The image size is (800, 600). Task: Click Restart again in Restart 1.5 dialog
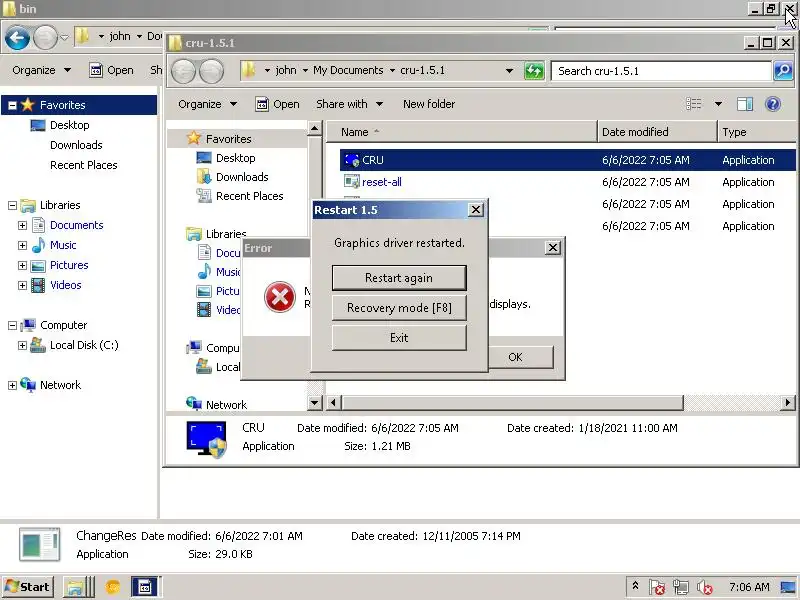(x=399, y=278)
